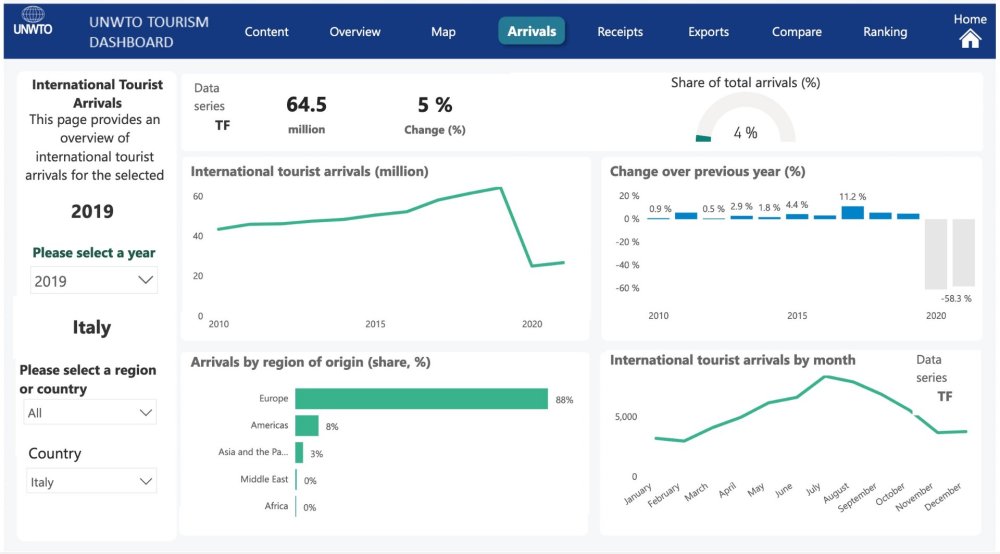Open the Country dropdown showing Italy
The image size is (1000, 554).
(x=90, y=482)
